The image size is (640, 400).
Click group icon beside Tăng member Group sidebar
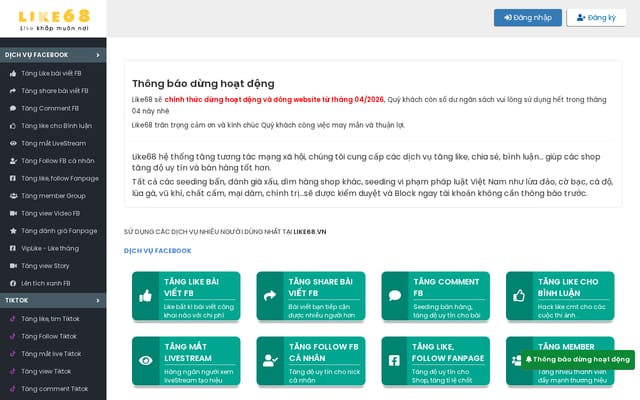tap(13, 196)
